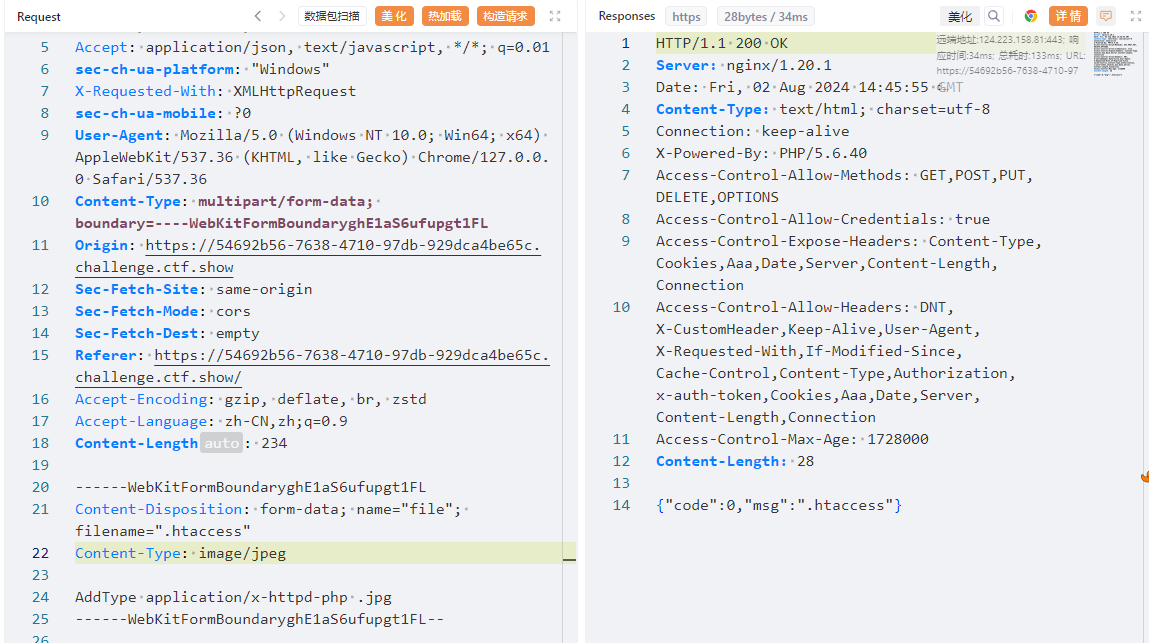Click the https tag in the Responses header
This screenshot has width=1149, height=643.
687,16
